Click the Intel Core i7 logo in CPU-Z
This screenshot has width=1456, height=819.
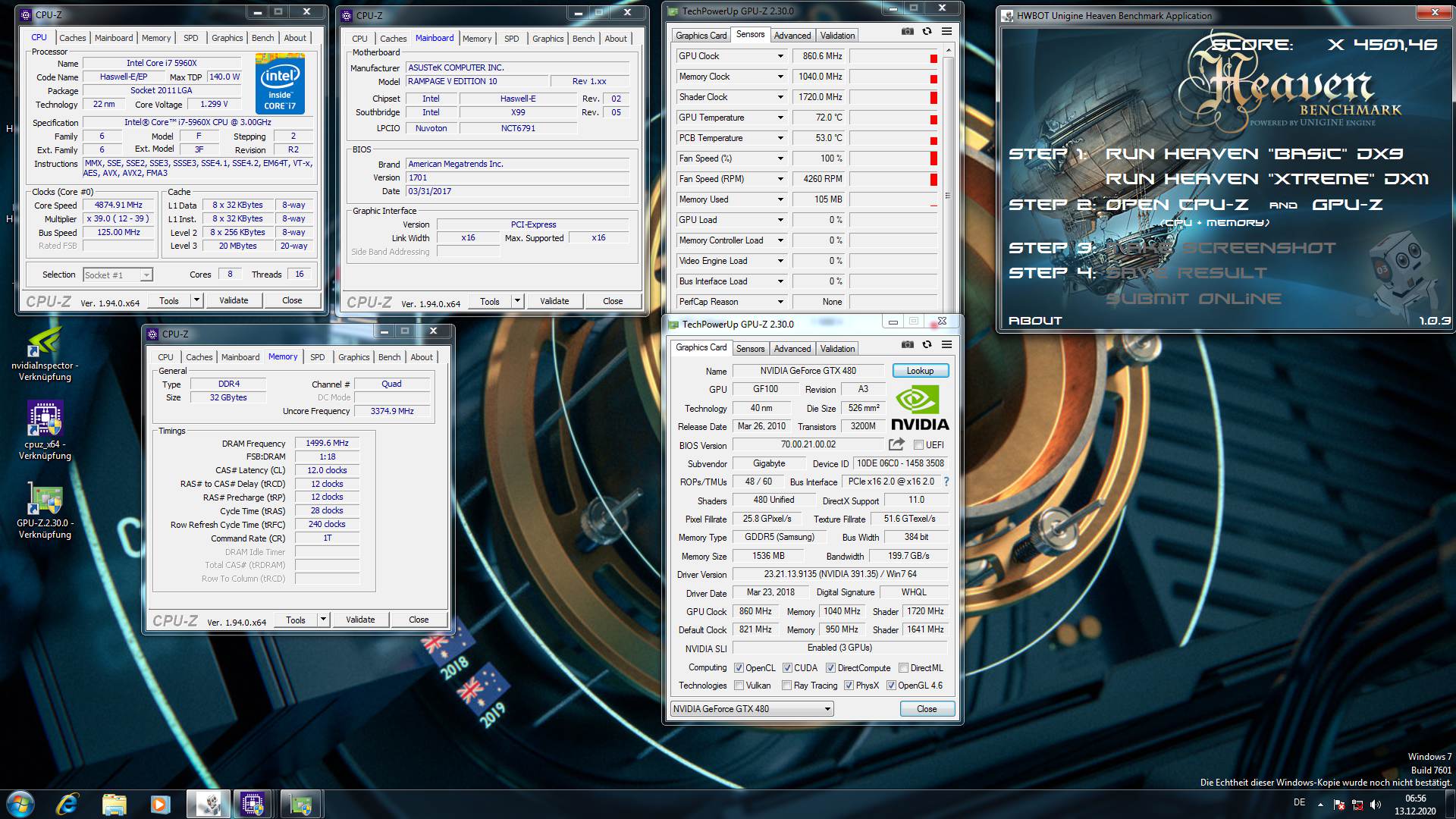click(x=280, y=83)
